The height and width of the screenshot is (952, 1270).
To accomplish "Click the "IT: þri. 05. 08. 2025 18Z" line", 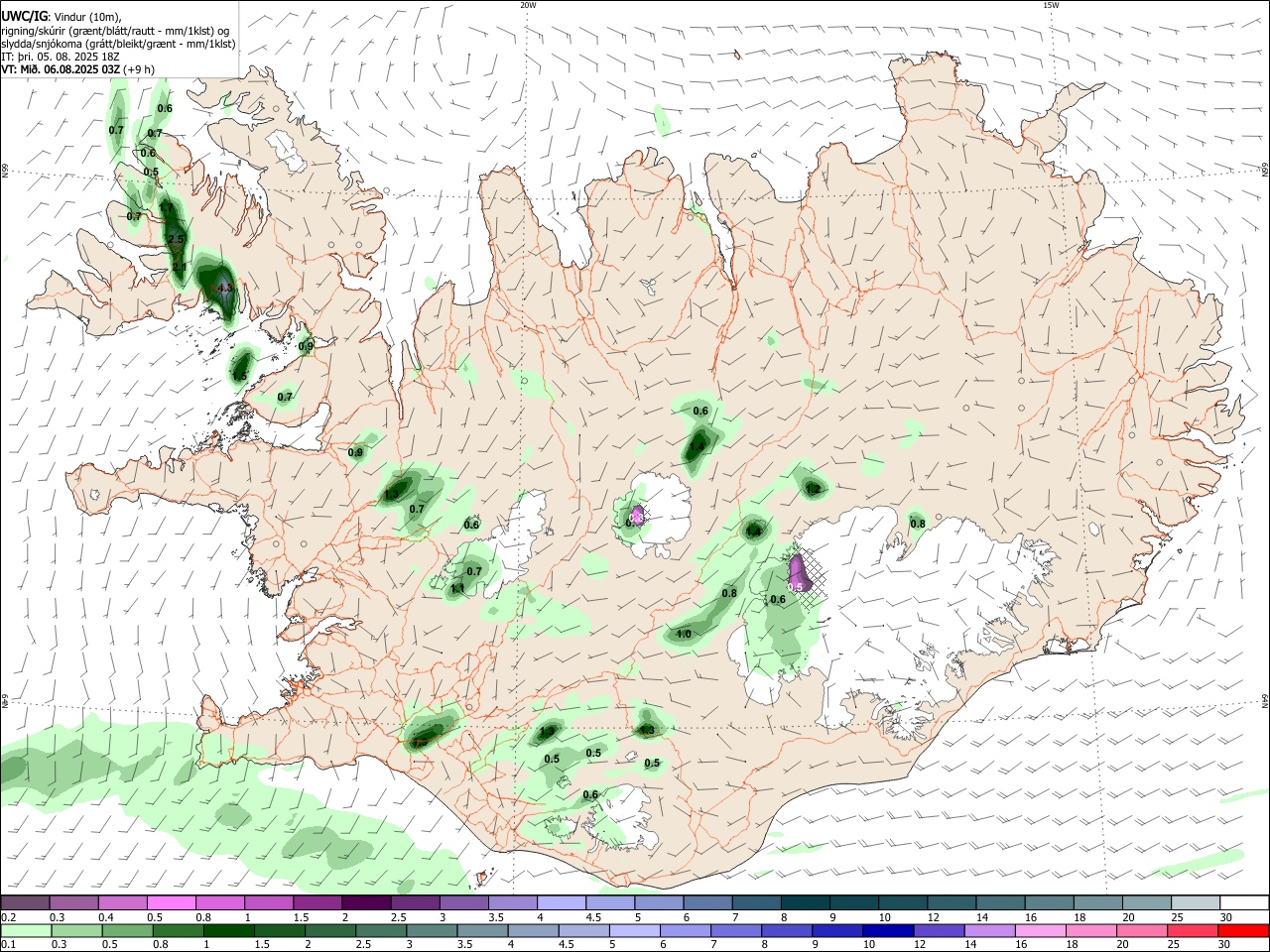I will (x=61, y=57).
